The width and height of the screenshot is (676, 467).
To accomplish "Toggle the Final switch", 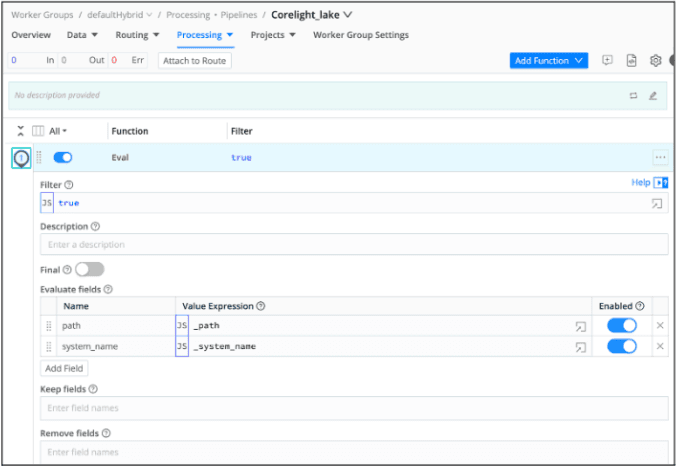I will click(x=90, y=270).
